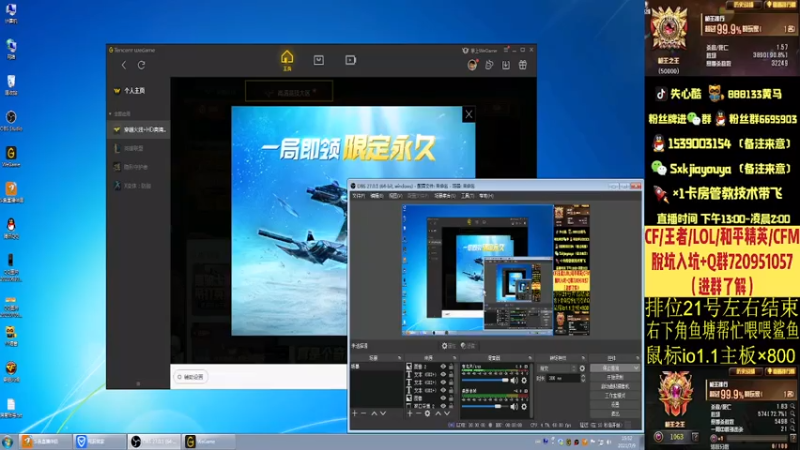Collapse 全部应用 section in WeGame sidebar
The height and width of the screenshot is (450, 800).
[x=110, y=114]
